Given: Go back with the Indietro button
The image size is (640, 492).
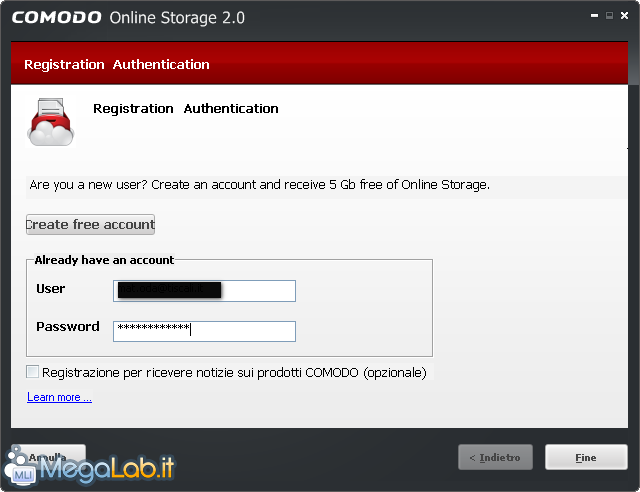Looking at the screenshot, I should pyautogui.click(x=495, y=457).
